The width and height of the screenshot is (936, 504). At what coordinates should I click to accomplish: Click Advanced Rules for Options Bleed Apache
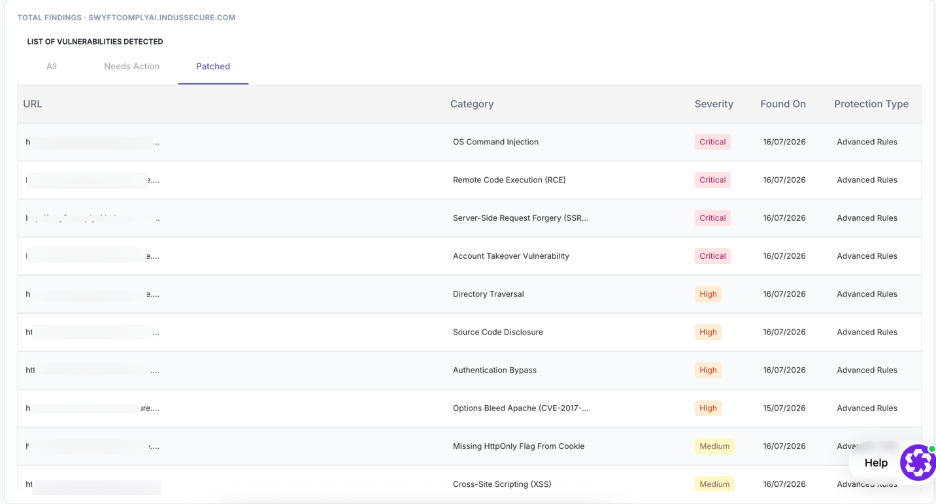(867, 408)
